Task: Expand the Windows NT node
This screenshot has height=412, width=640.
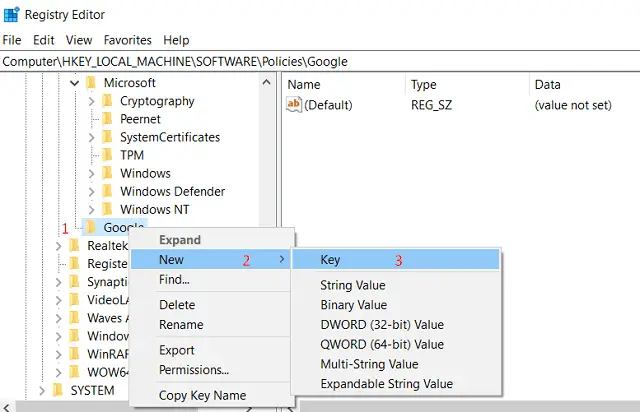Action: point(91,210)
